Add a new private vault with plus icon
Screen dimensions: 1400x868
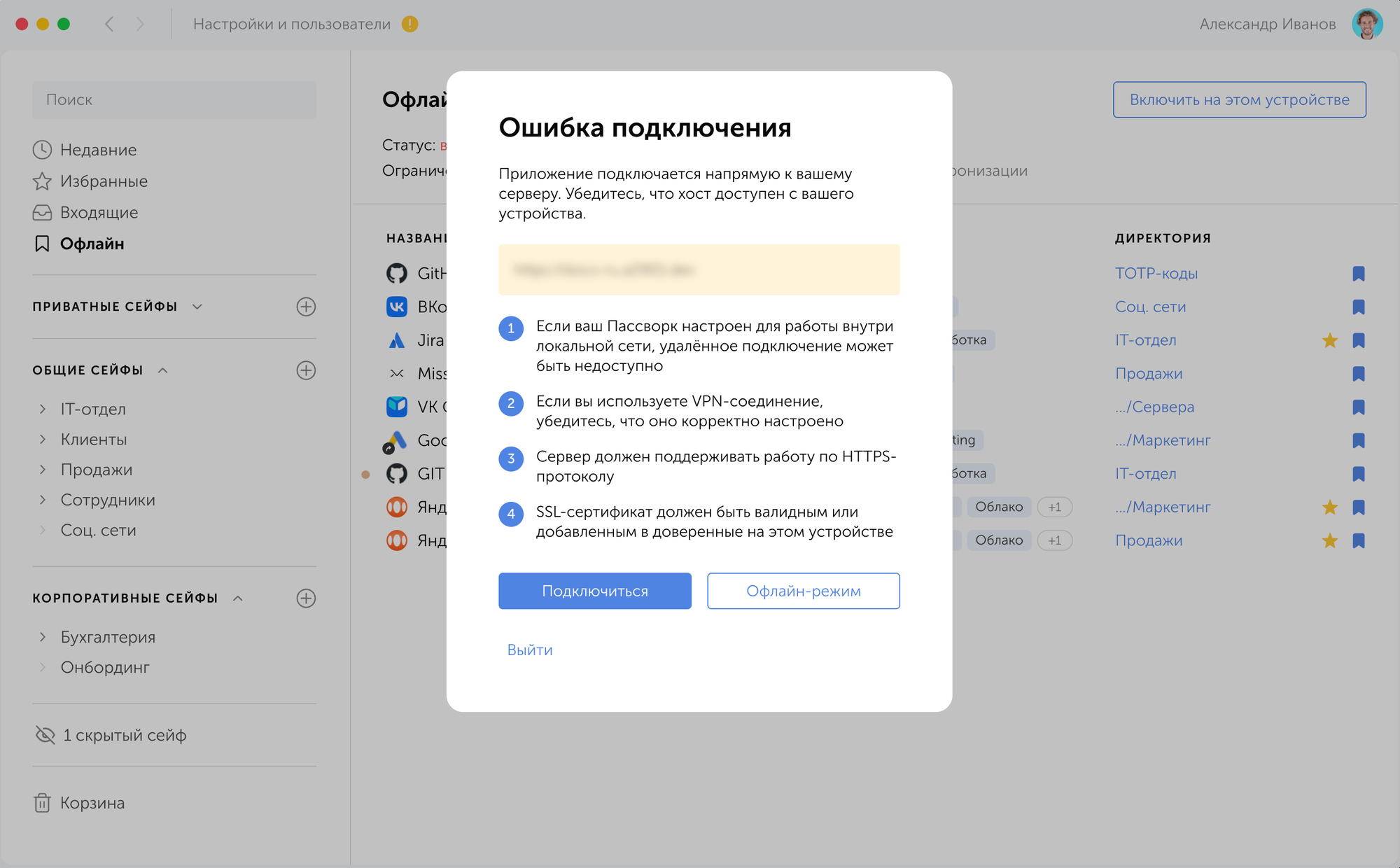[x=306, y=307]
